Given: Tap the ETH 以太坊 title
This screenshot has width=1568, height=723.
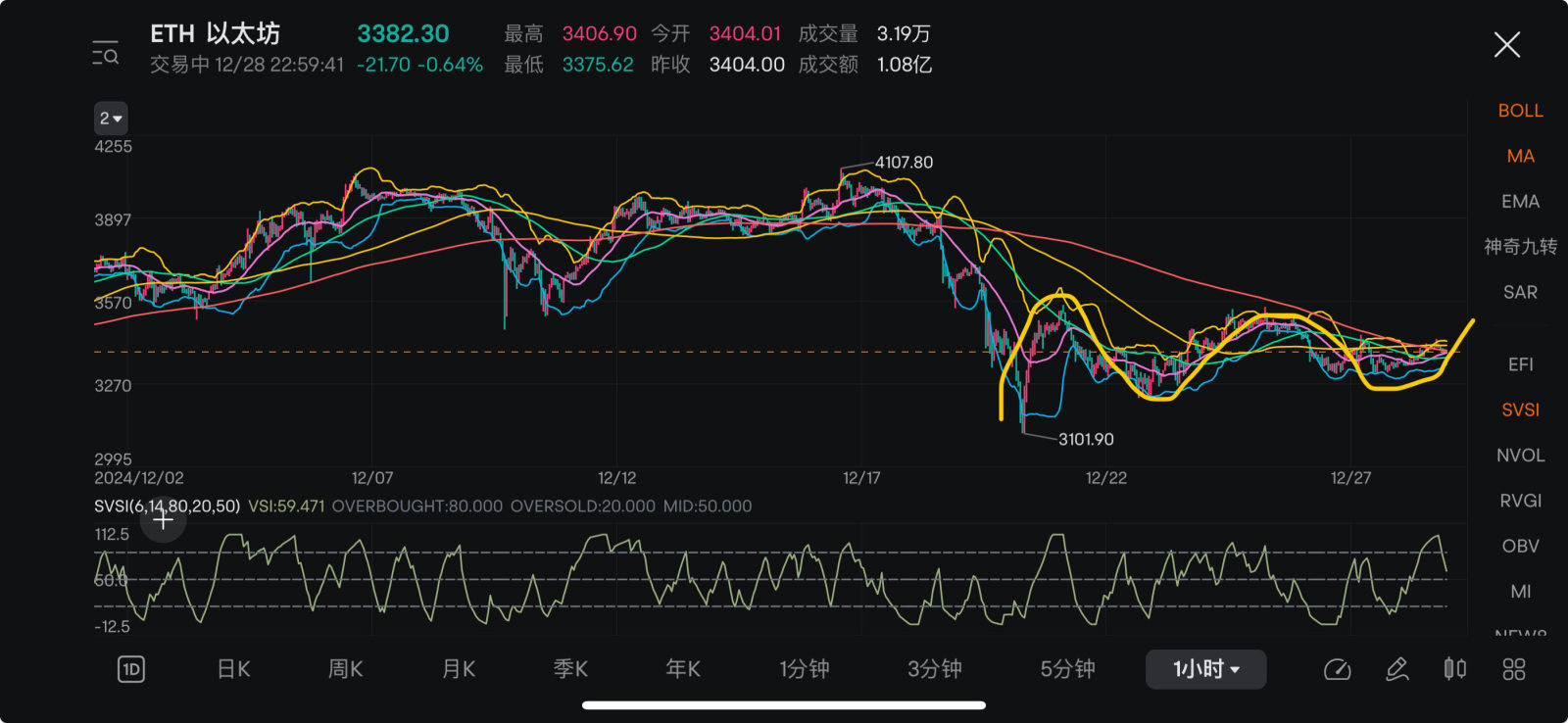Looking at the screenshot, I should pyautogui.click(x=215, y=33).
